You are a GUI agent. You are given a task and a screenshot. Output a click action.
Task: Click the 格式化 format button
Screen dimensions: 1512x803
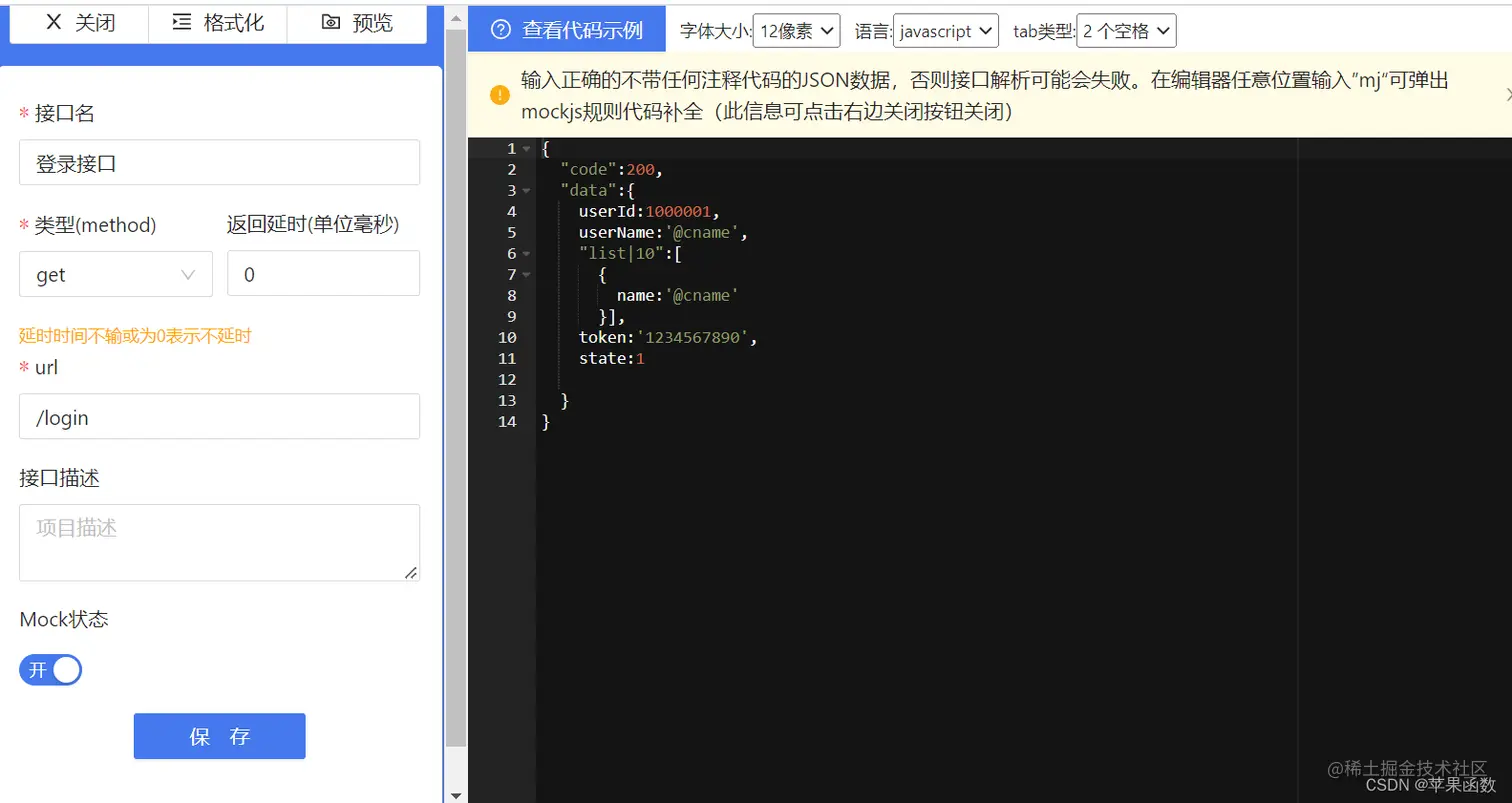[x=218, y=23]
